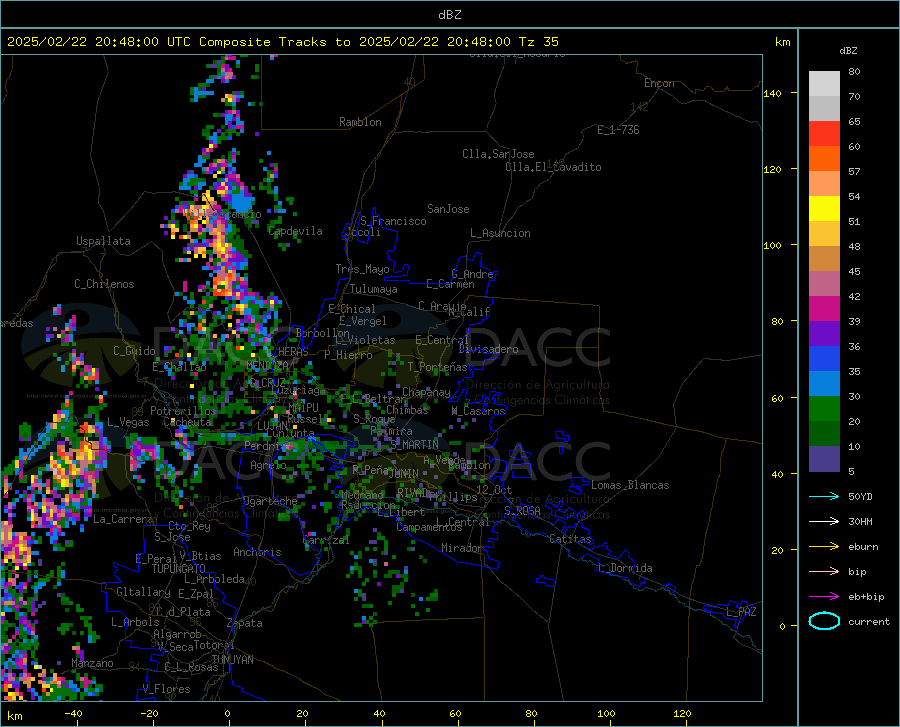Click the 'TUPUNGATO' city label

[x=179, y=569]
